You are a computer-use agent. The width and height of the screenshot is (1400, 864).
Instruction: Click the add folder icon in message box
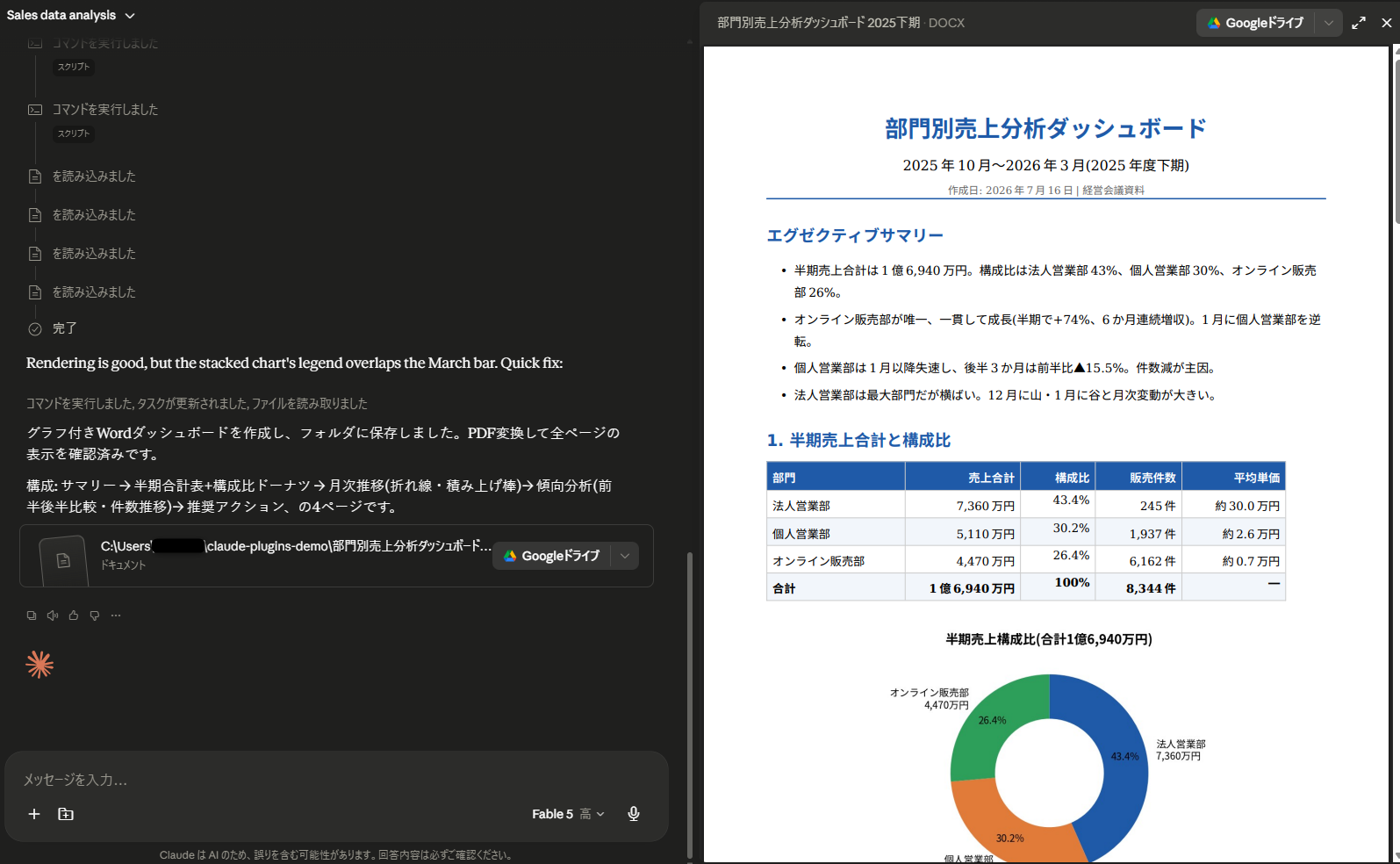[x=66, y=814]
